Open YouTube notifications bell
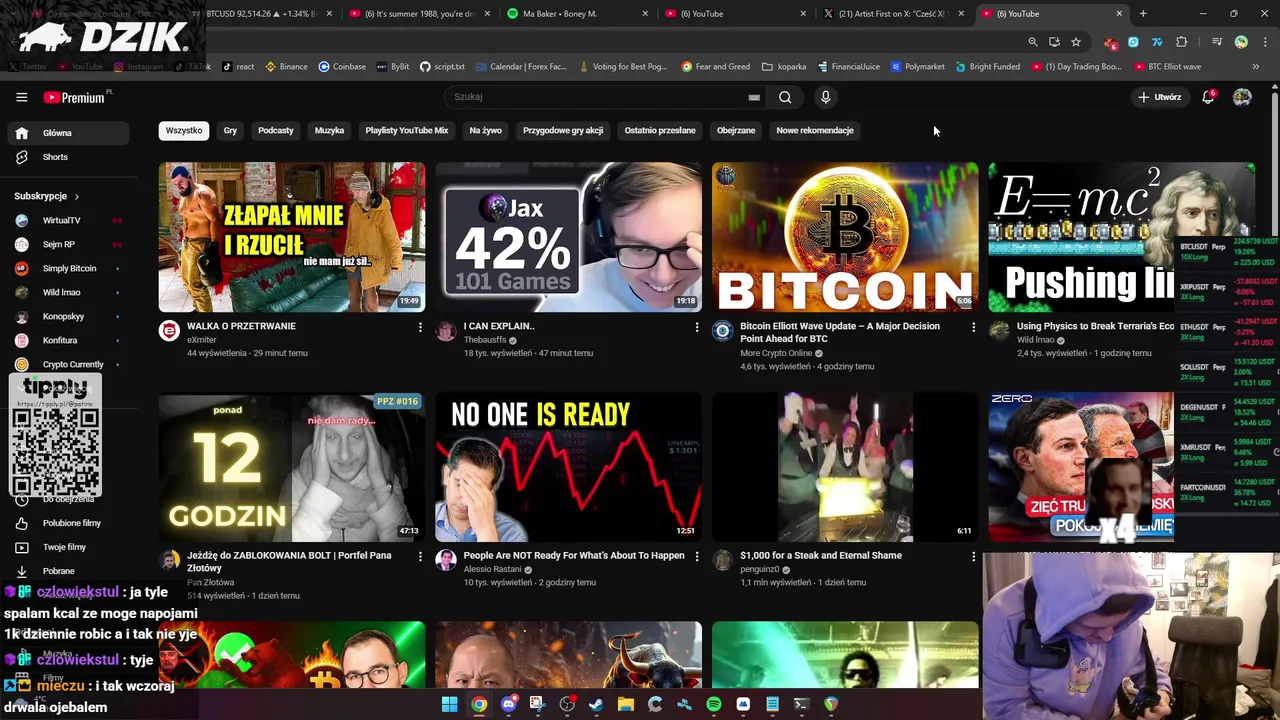Image resolution: width=1280 pixels, height=720 pixels. [x=1208, y=97]
